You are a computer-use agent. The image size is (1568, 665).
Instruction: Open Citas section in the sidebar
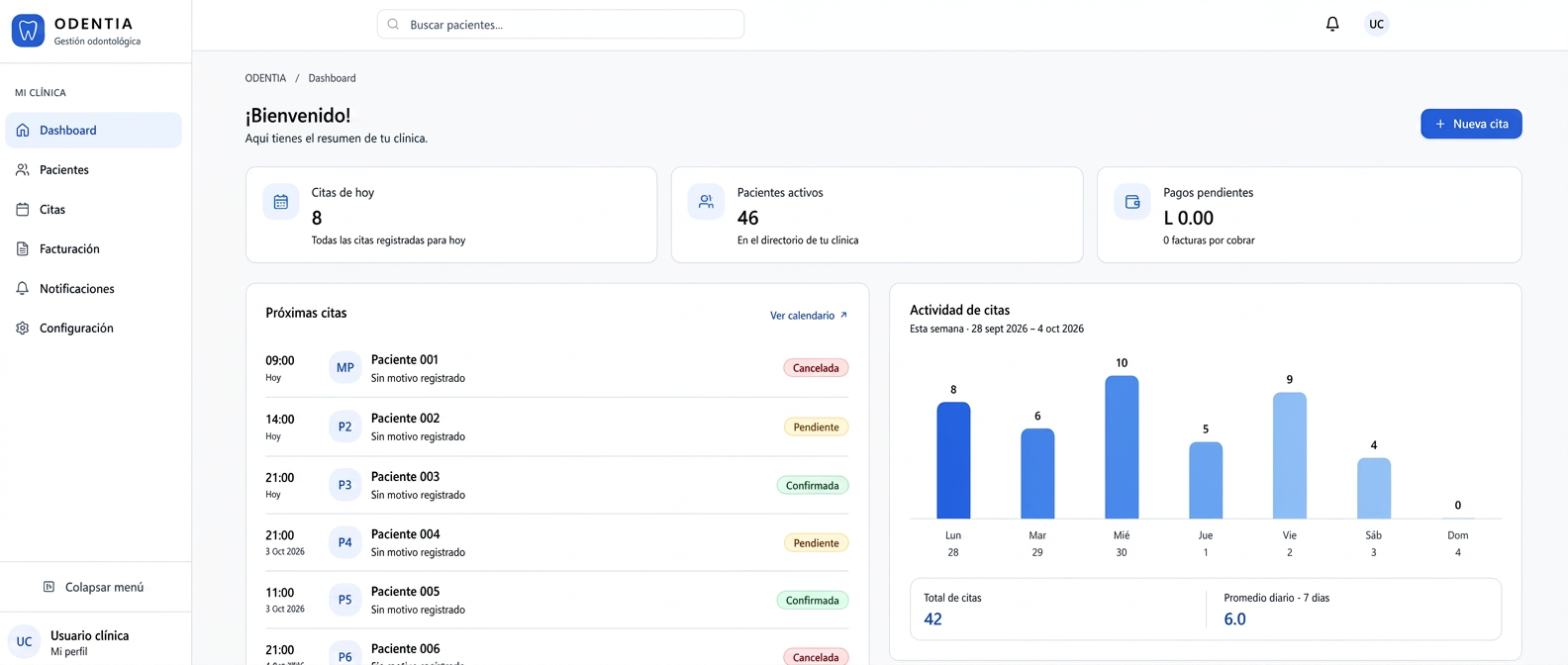click(x=93, y=209)
